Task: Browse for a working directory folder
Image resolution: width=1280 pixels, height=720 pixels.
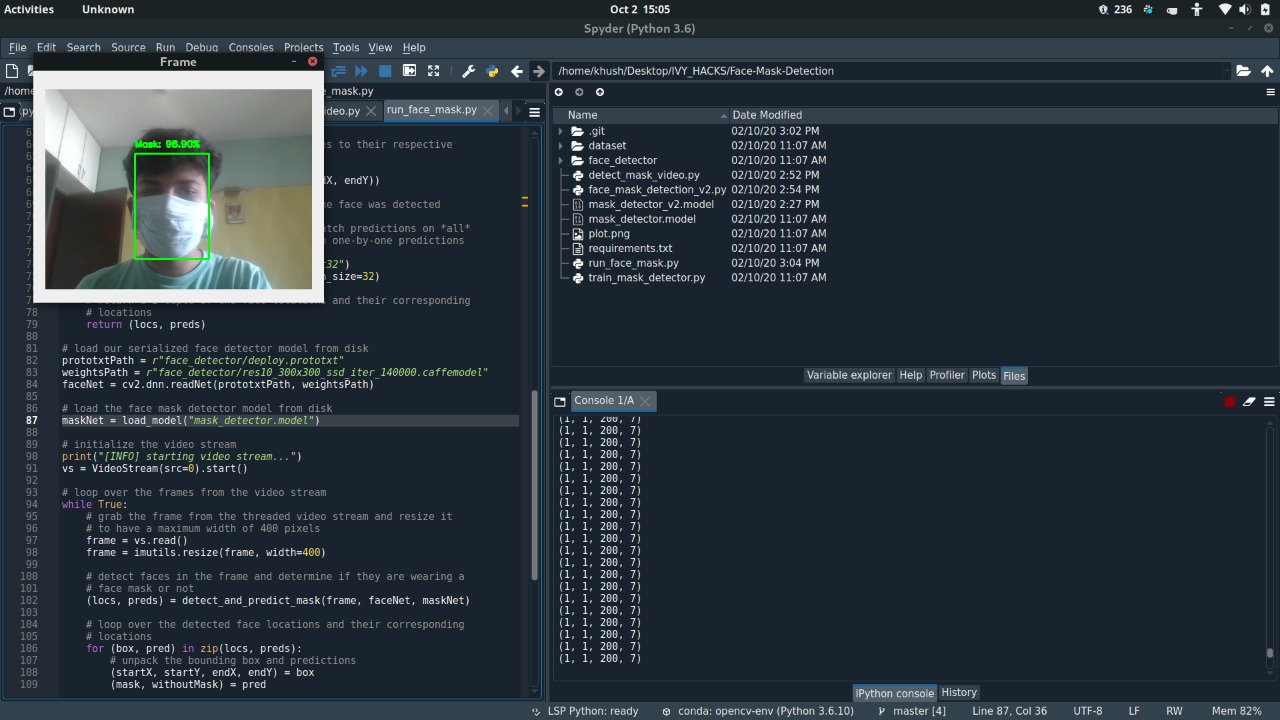Action: point(1243,71)
